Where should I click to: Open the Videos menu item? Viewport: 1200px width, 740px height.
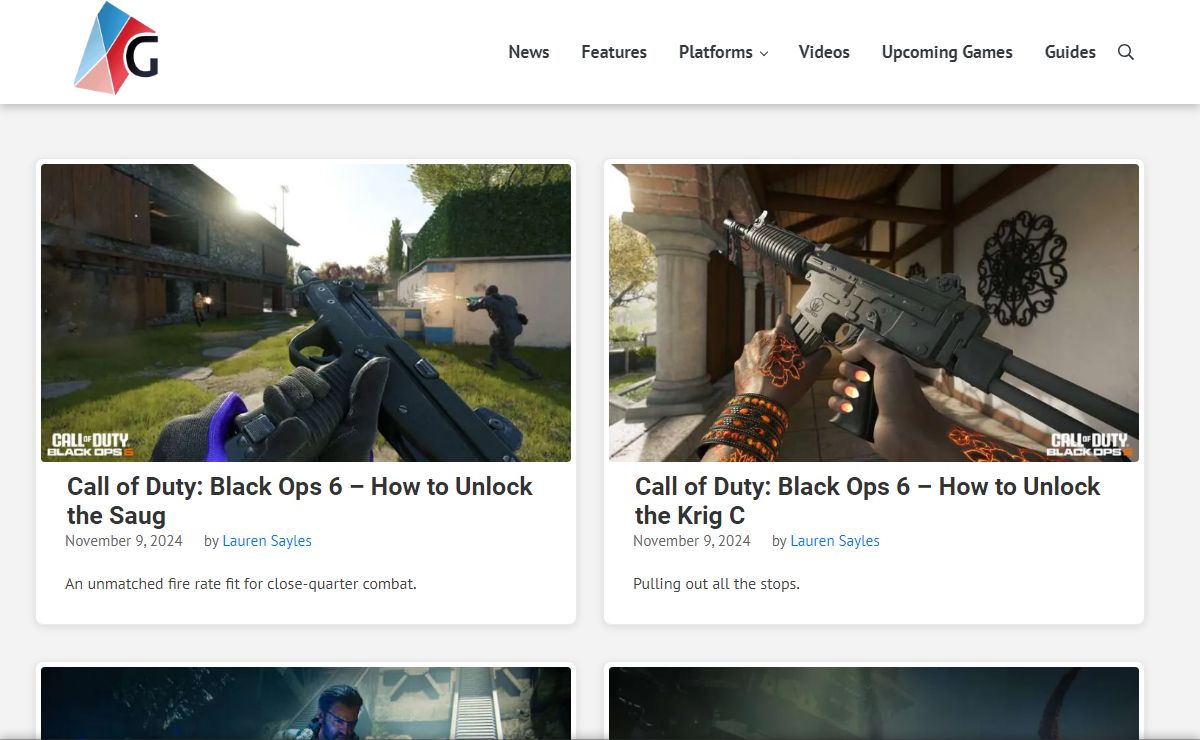[x=824, y=52]
